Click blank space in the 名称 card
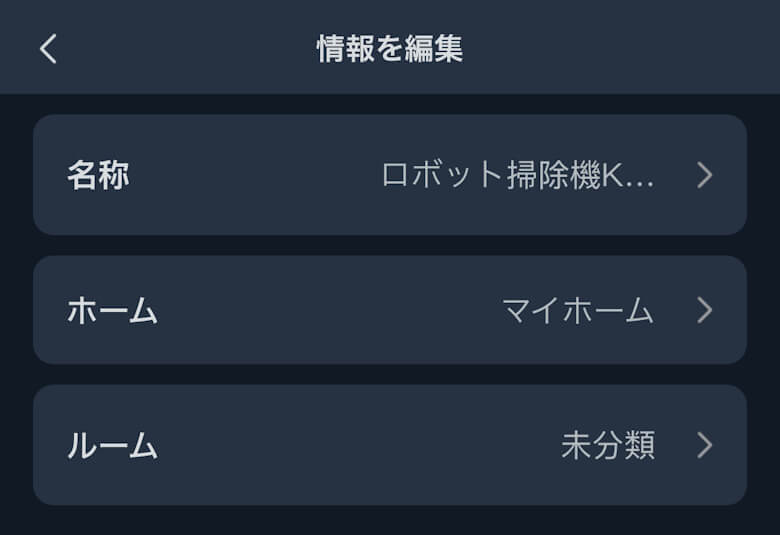 250,176
